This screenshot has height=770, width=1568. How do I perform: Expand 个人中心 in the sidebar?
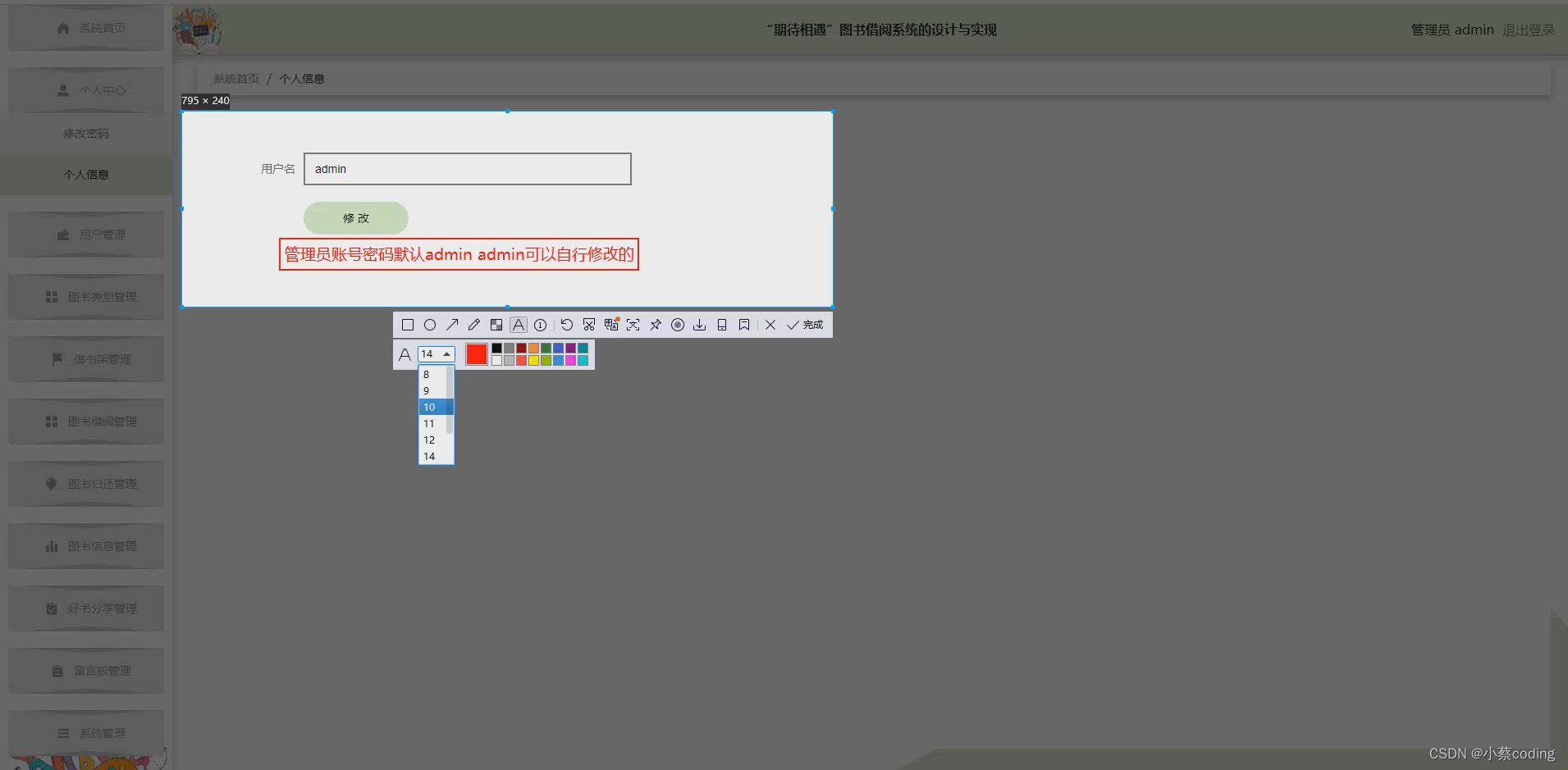coord(86,90)
